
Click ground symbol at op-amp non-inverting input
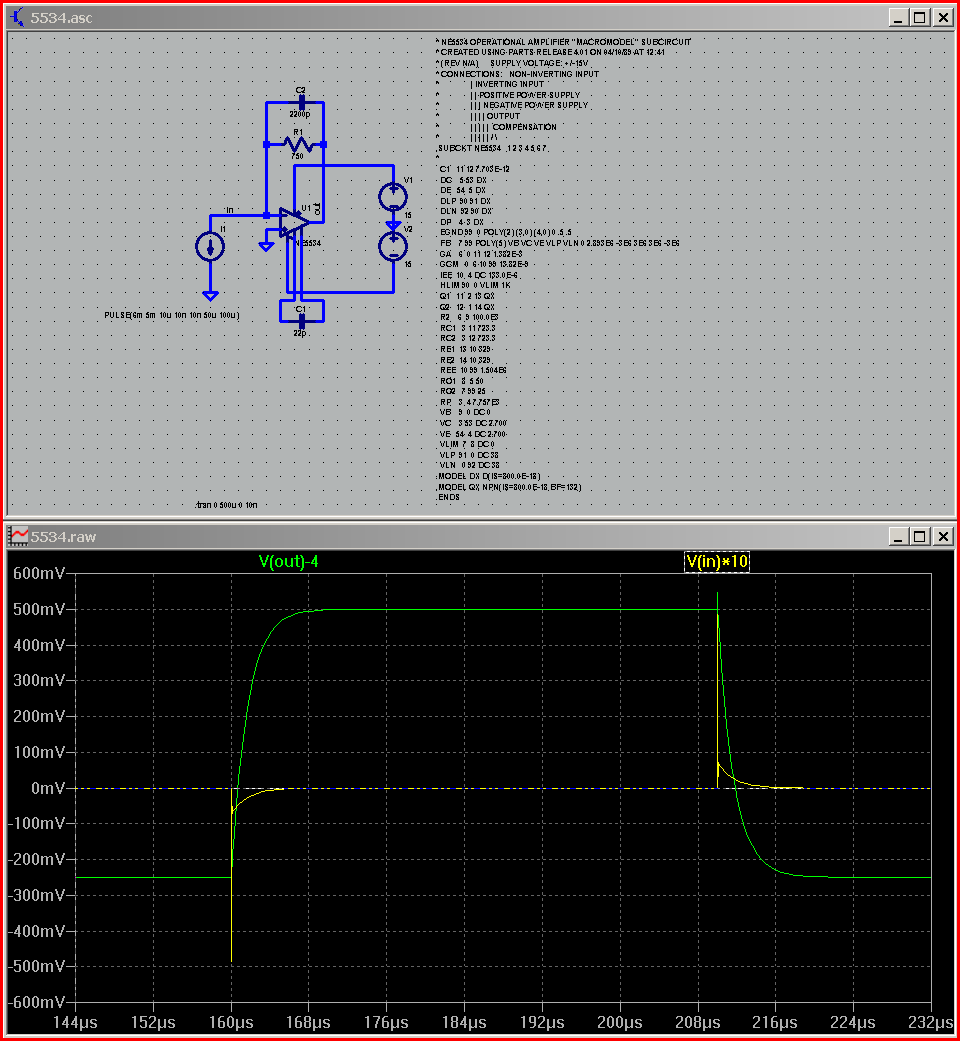point(266,246)
